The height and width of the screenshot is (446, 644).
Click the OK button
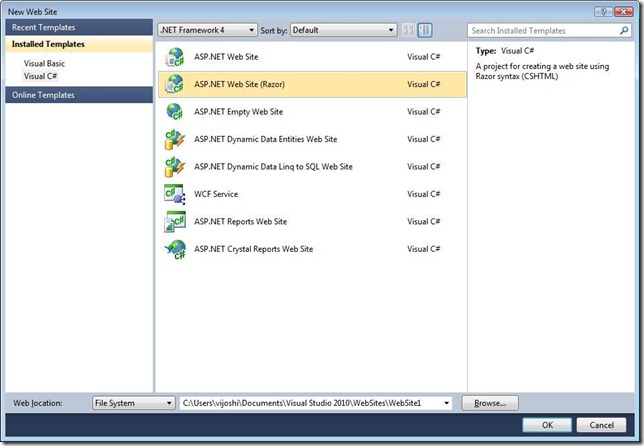tap(547, 425)
